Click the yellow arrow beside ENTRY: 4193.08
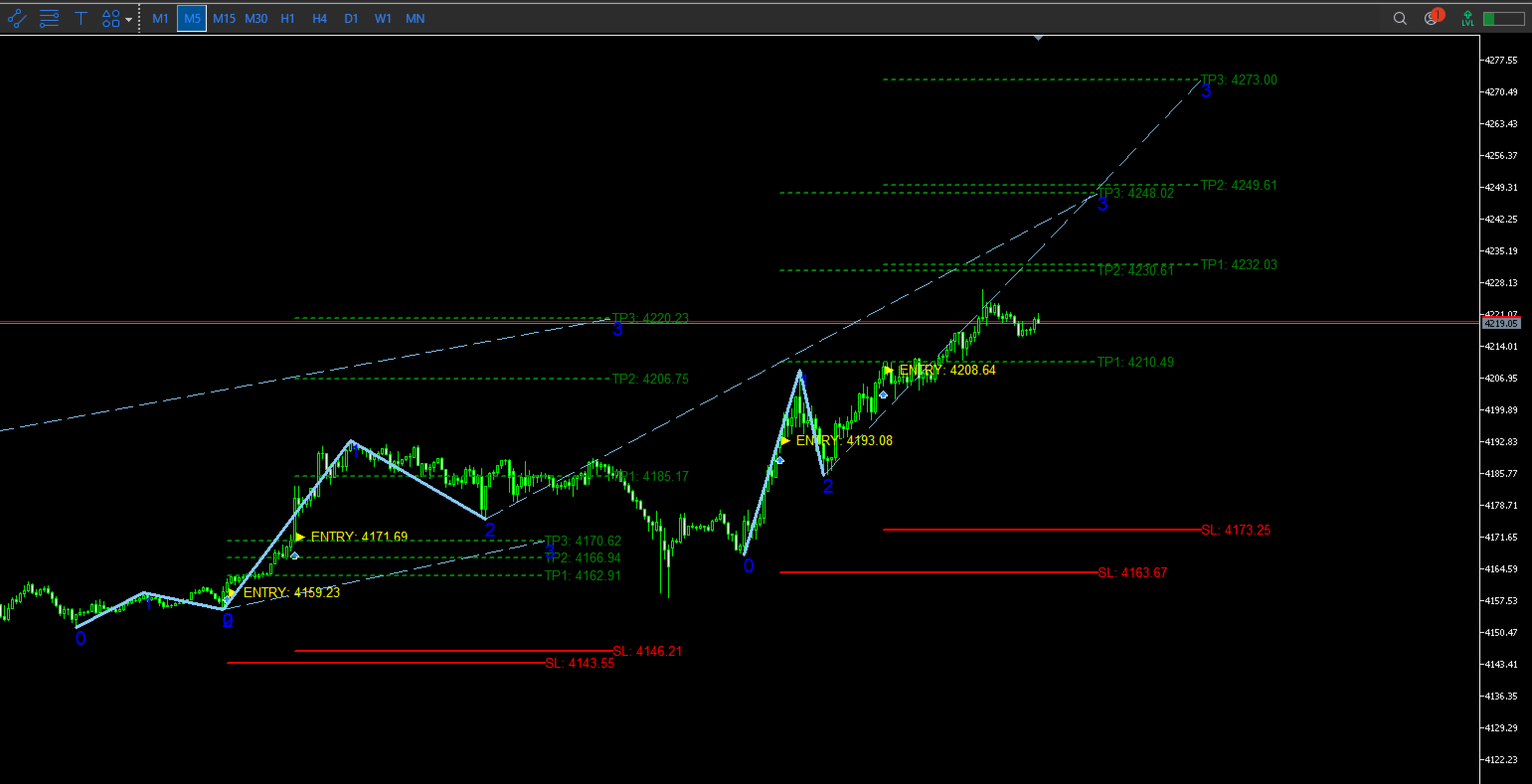The height and width of the screenshot is (784, 1532). pos(785,440)
